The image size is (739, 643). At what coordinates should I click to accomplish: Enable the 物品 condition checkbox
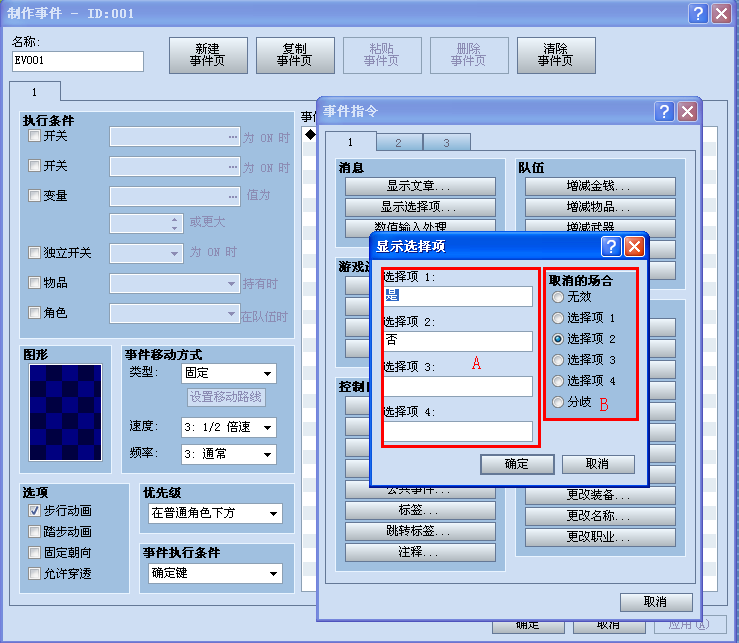[34, 282]
